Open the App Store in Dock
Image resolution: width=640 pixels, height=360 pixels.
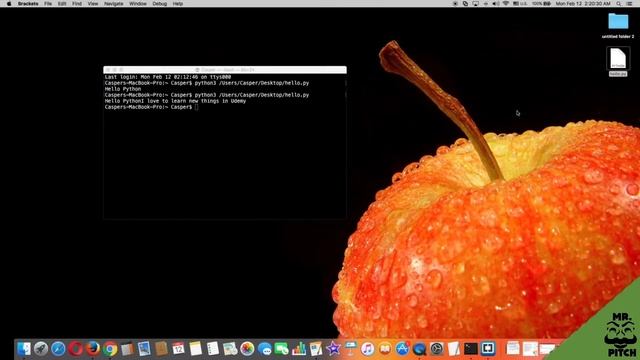[402, 349]
